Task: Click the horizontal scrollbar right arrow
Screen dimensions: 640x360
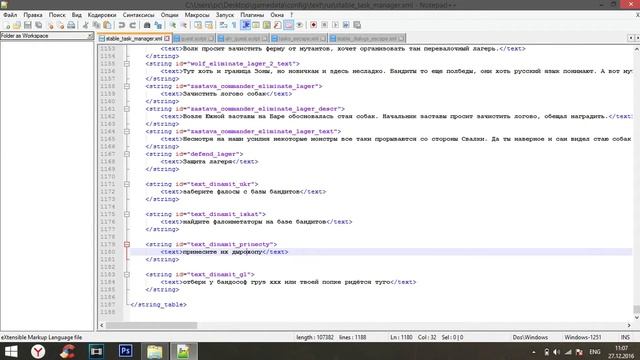Action: [x=629, y=325]
